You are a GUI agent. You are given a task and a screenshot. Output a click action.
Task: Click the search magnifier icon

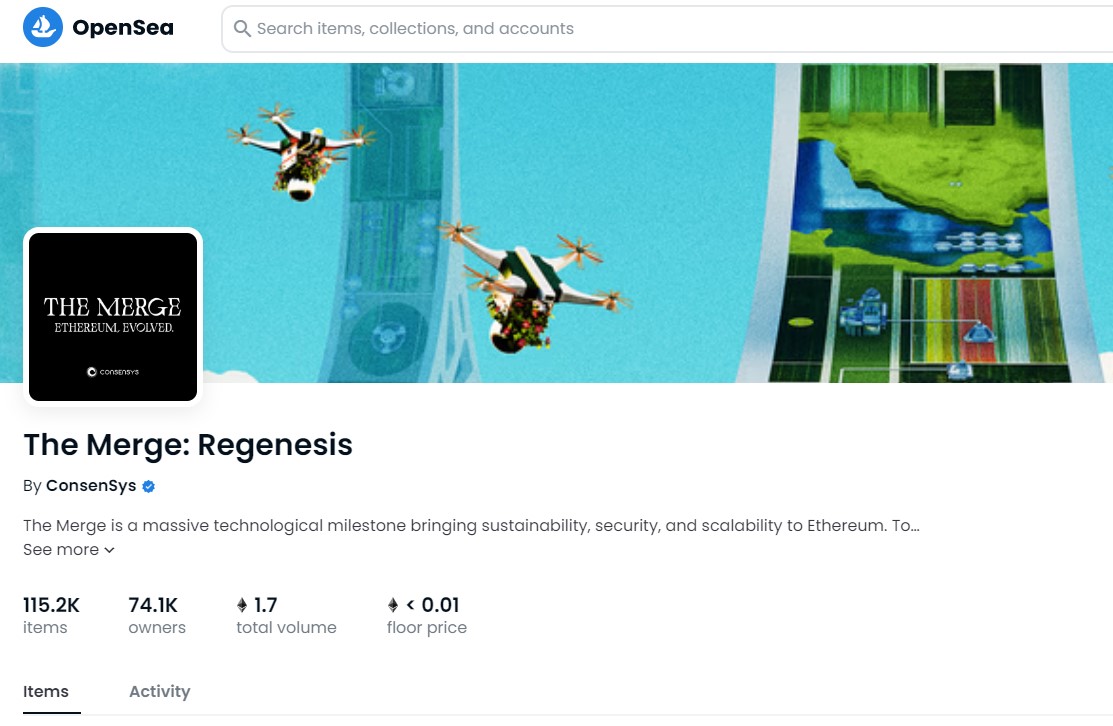(x=242, y=28)
